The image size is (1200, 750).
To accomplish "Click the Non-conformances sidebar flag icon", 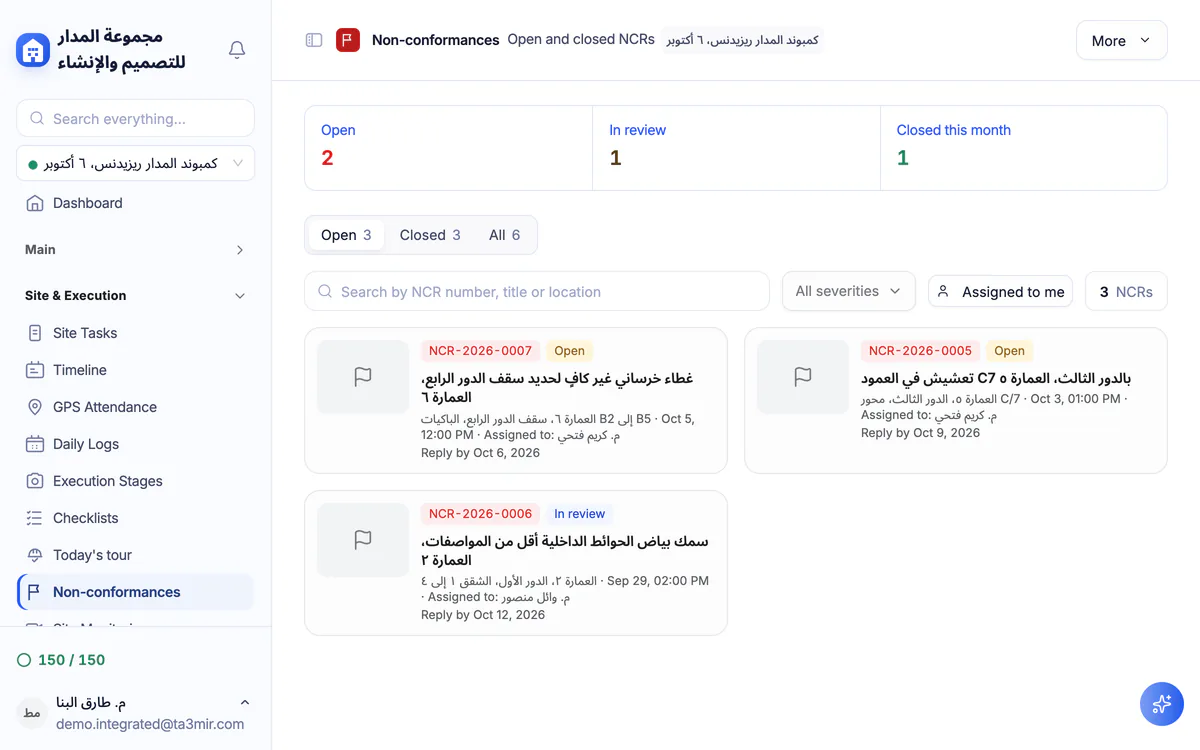I will (x=35, y=592).
